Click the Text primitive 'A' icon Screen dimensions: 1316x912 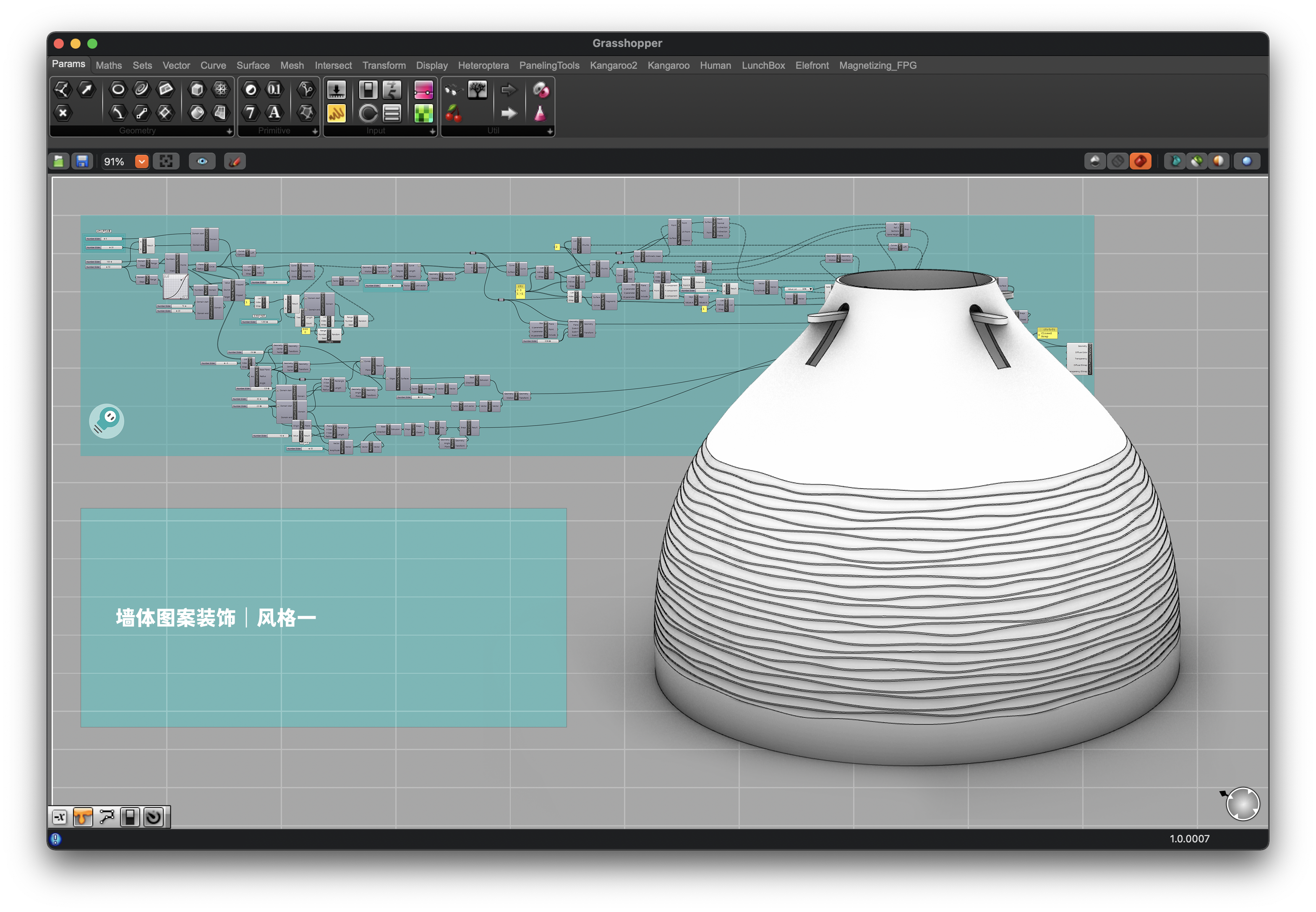pos(274,112)
